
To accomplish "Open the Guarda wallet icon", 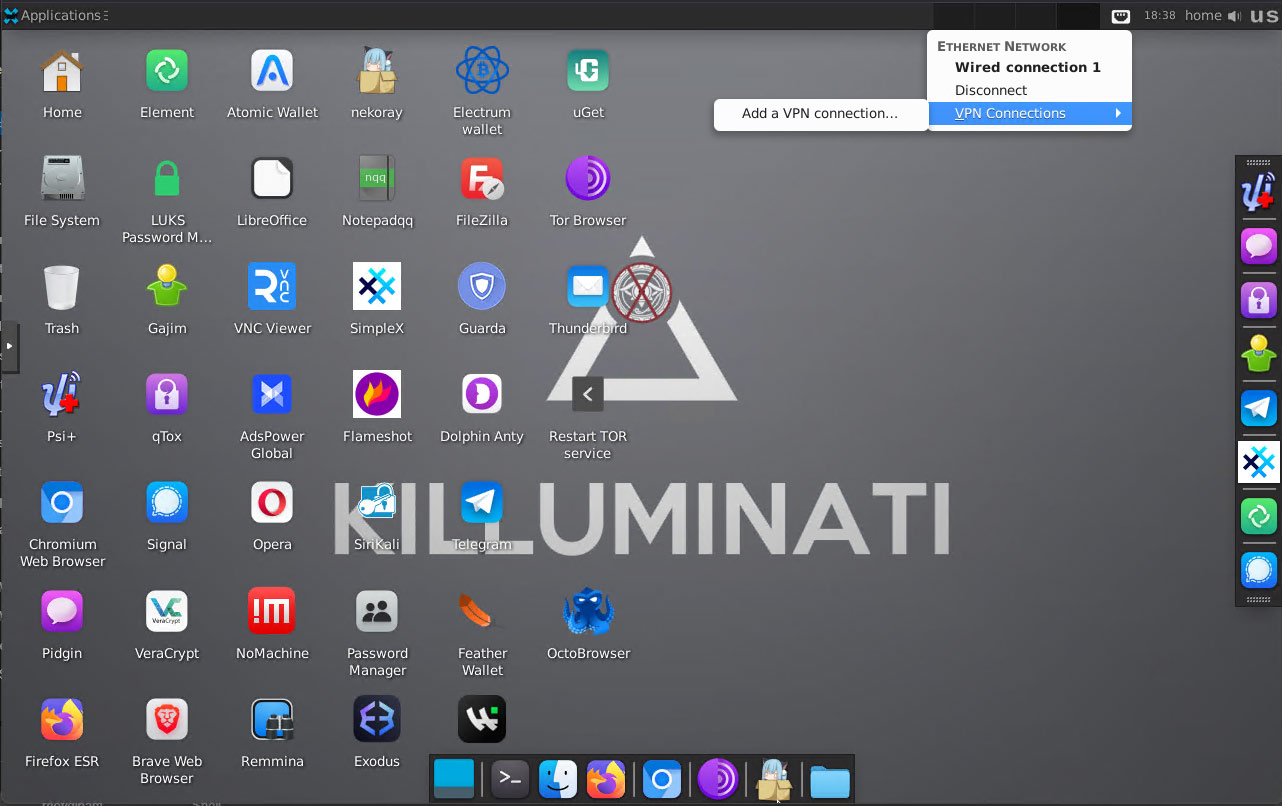I will pos(482,287).
